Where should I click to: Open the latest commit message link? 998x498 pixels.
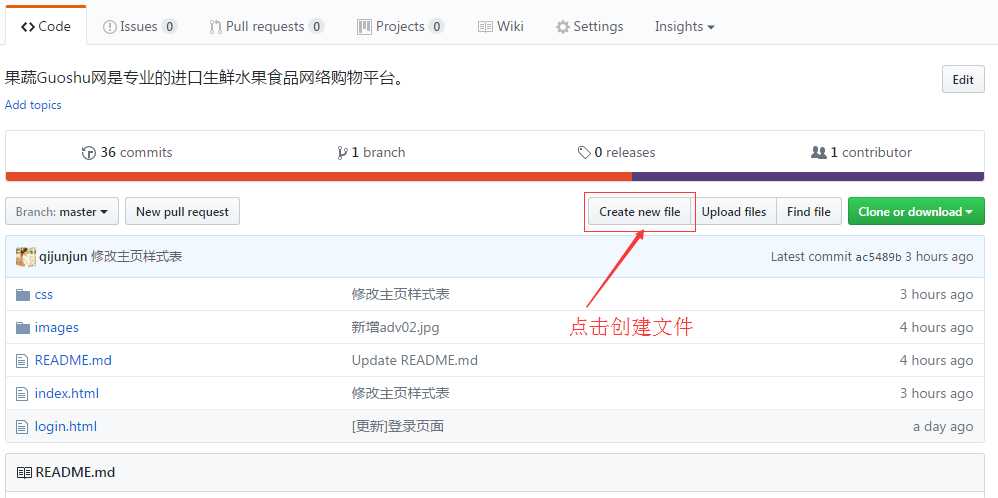pos(137,257)
